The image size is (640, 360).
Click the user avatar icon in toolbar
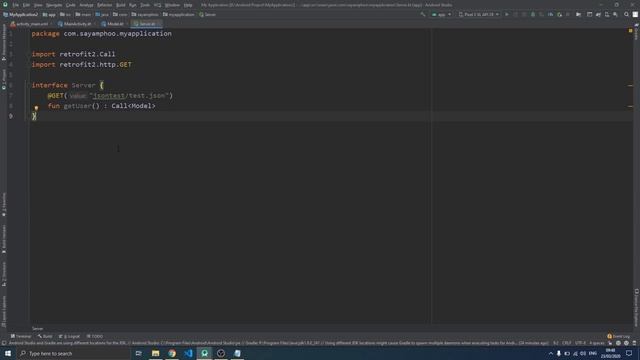tap(635, 14)
